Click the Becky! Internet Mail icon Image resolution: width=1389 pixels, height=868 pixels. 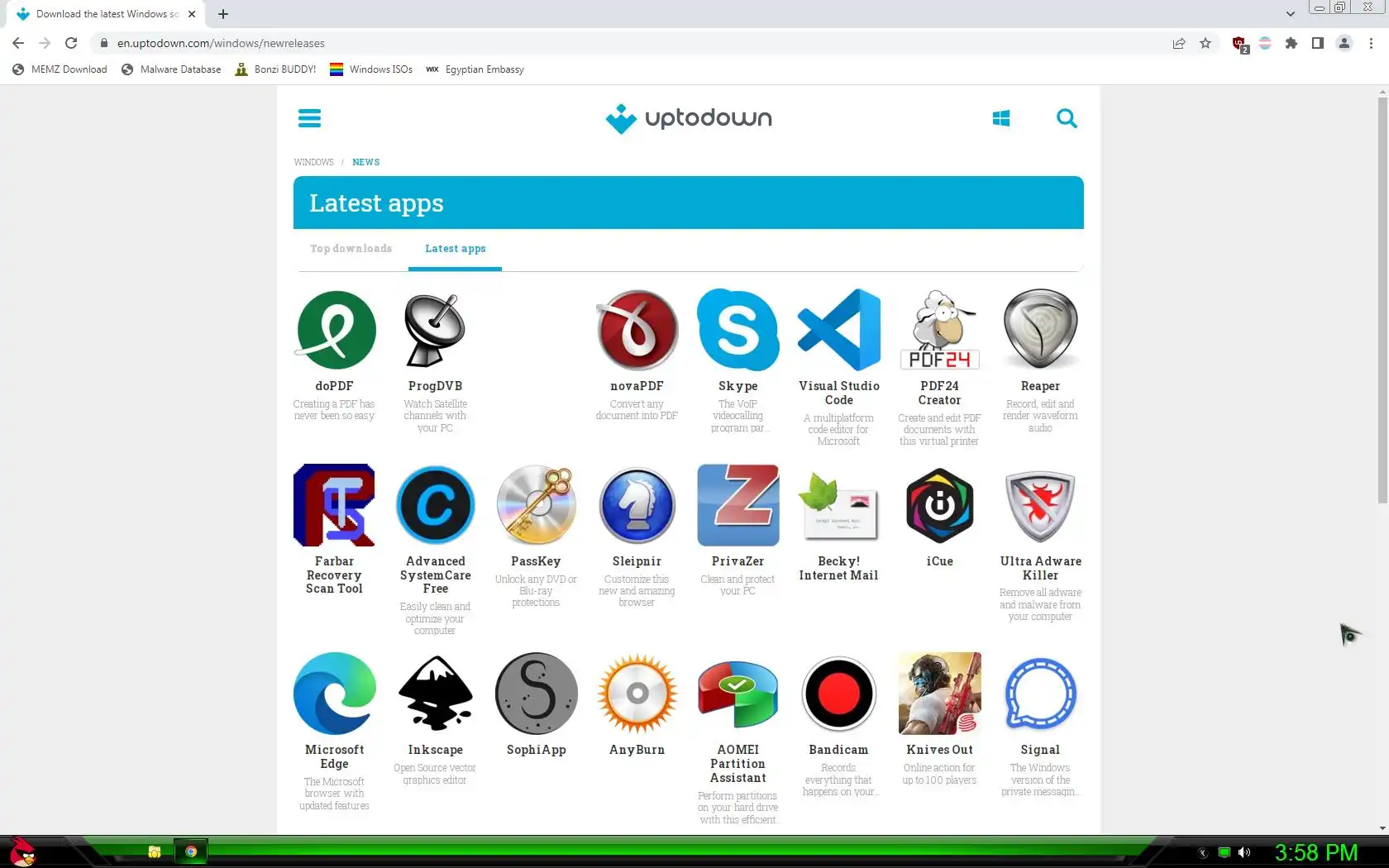click(x=839, y=505)
